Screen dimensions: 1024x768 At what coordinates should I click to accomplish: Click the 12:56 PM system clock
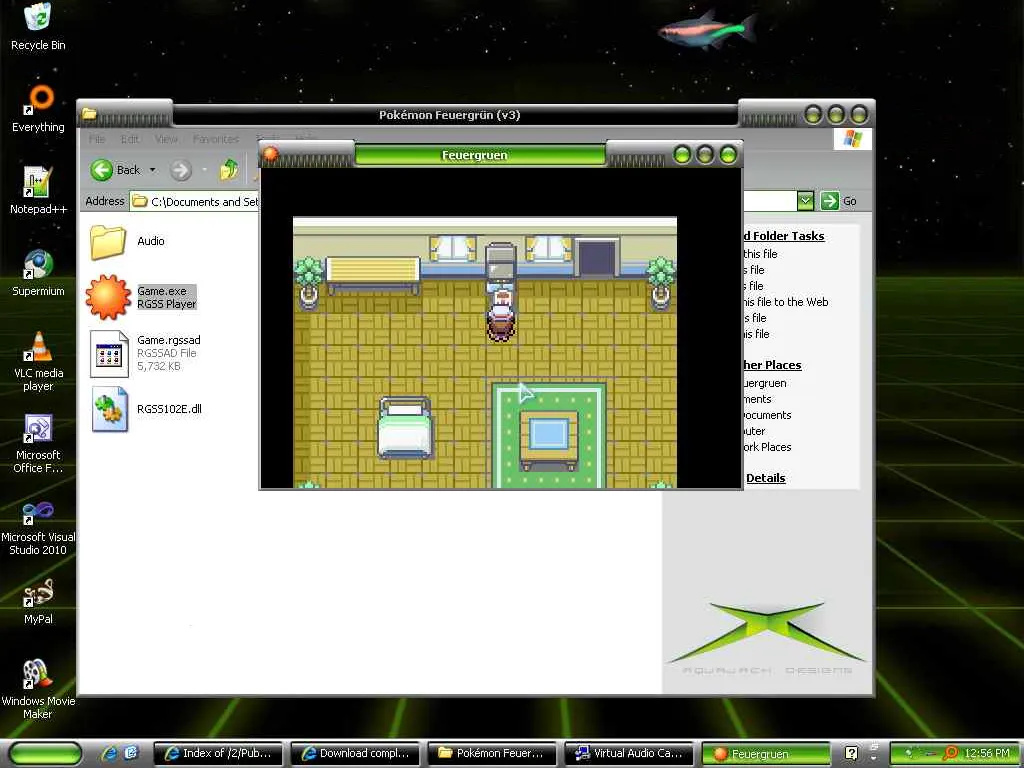pyautogui.click(x=987, y=753)
